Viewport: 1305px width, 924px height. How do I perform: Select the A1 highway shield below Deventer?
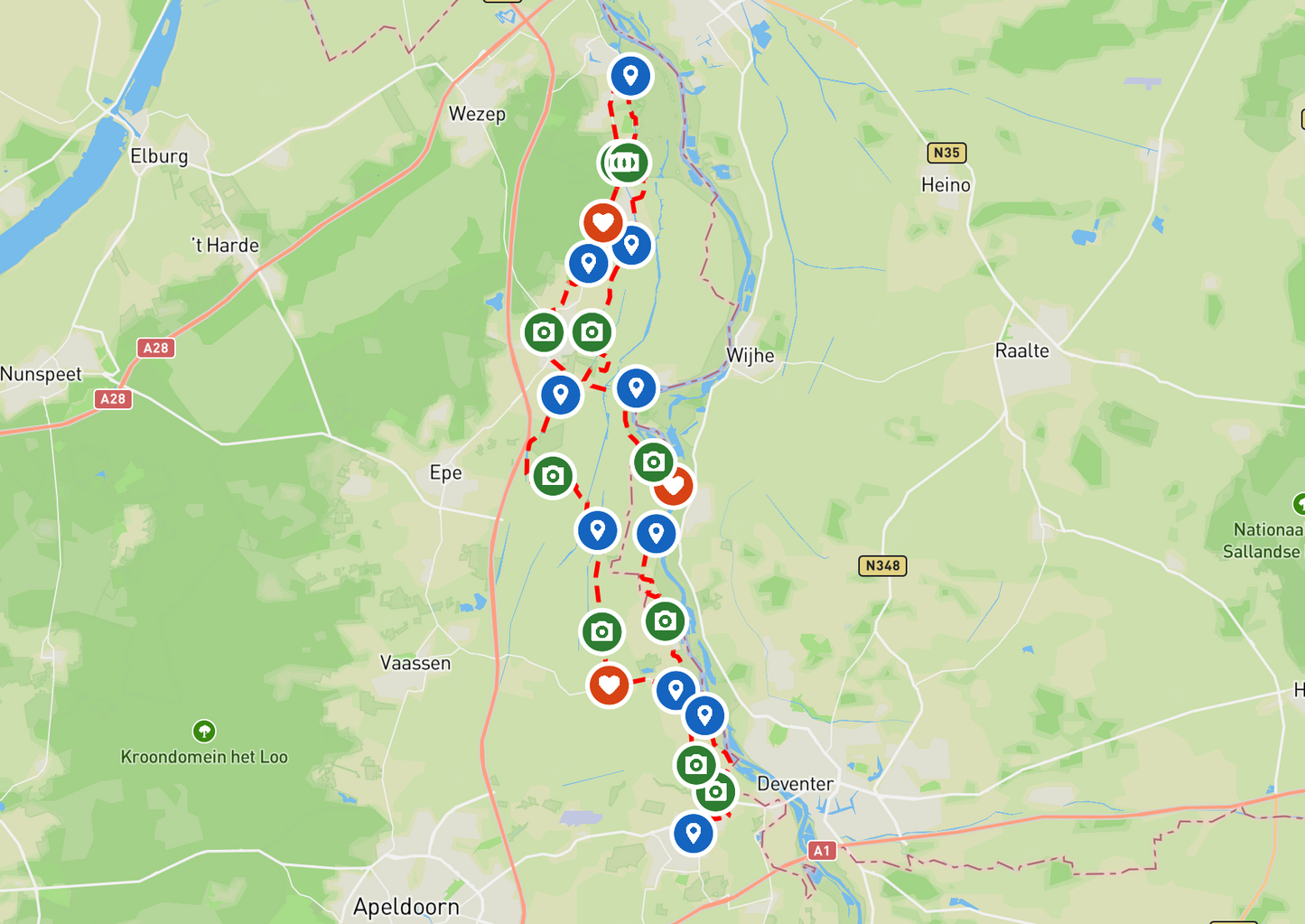click(820, 850)
